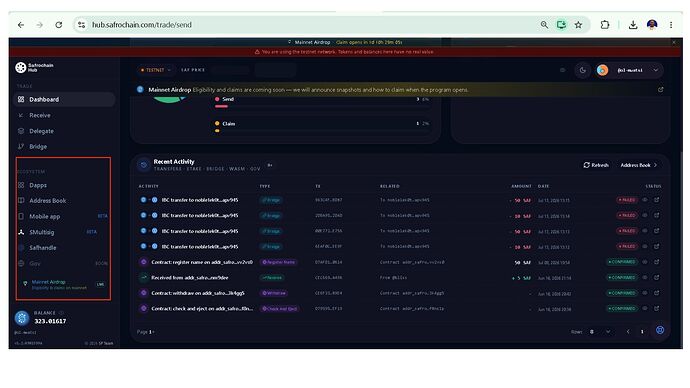690x388 pixels.
Task: Click the info icon beside BALANCE label
Action: coord(62,313)
